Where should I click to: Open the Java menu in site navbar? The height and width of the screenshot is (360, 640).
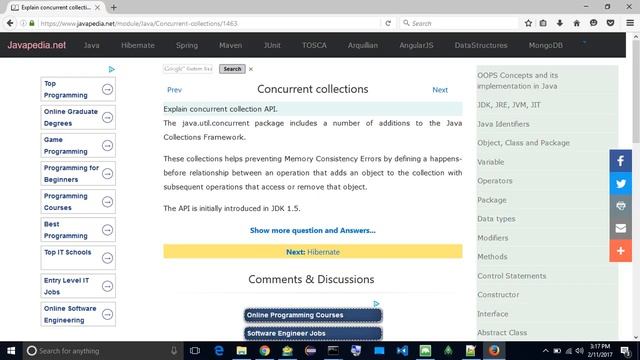(91, 45)
